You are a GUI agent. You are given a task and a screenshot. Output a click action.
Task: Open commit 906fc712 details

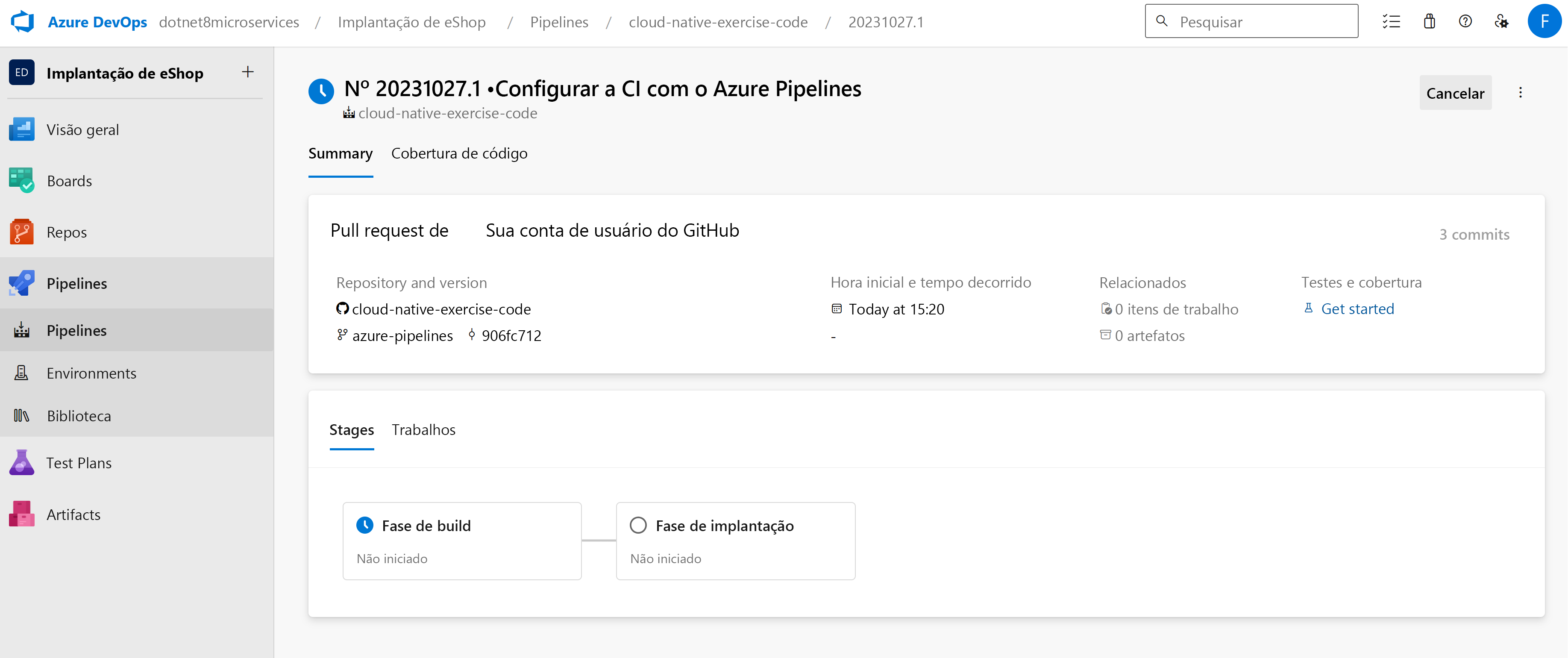pyautogui.click(x=511, y=335)
